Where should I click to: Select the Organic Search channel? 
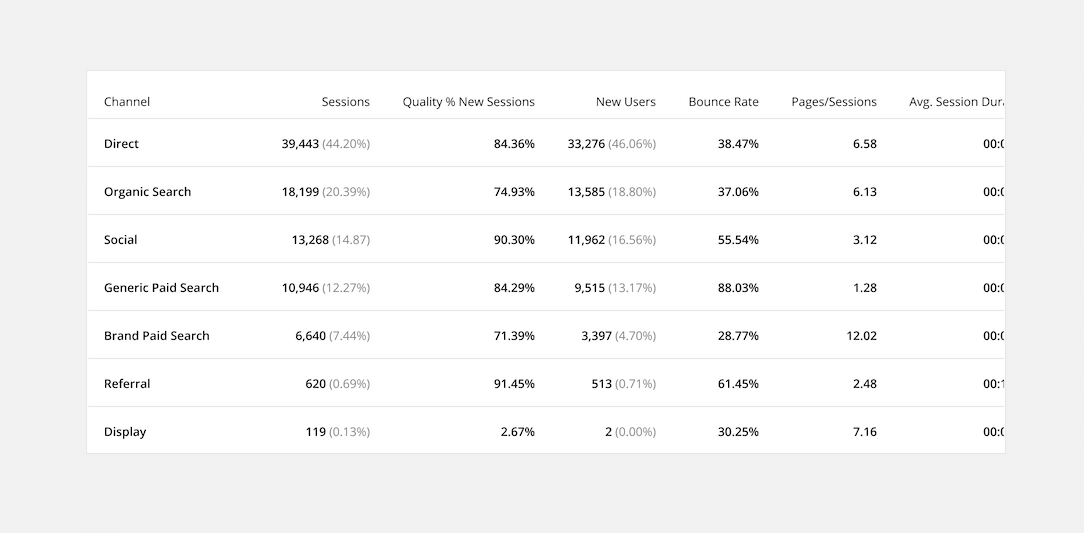147,191
